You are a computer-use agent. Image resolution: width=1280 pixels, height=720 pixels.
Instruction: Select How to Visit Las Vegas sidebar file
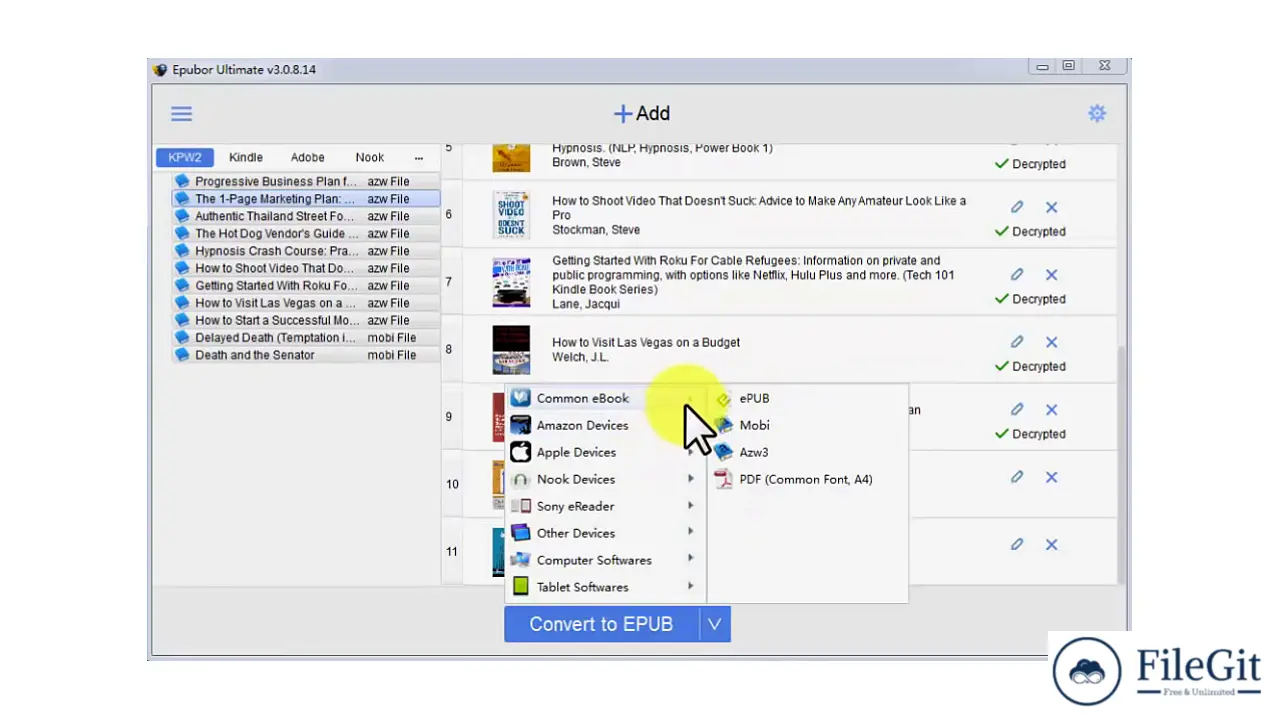pos(306,303)
